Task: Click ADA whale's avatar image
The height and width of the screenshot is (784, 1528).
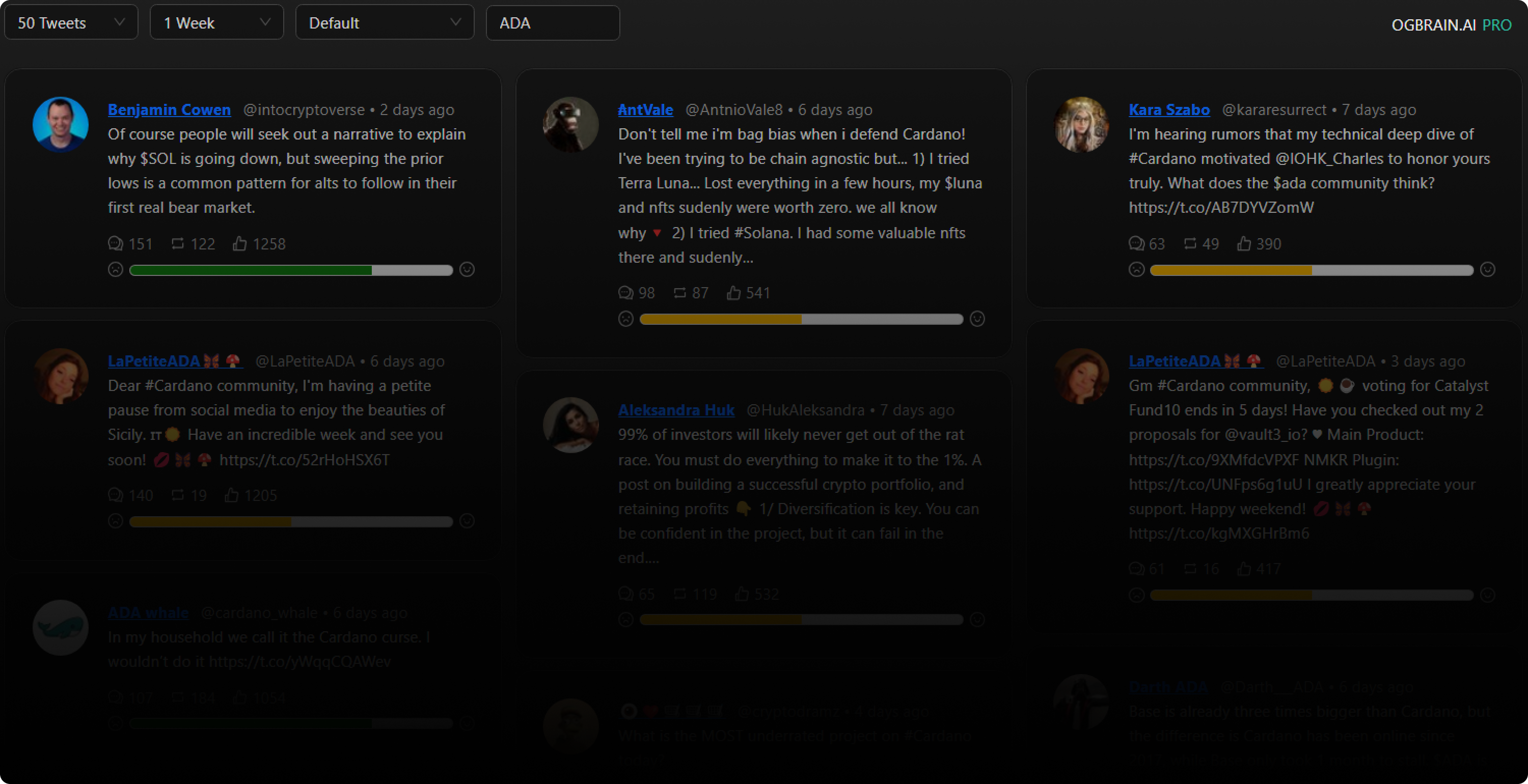Action: (61, 627)
